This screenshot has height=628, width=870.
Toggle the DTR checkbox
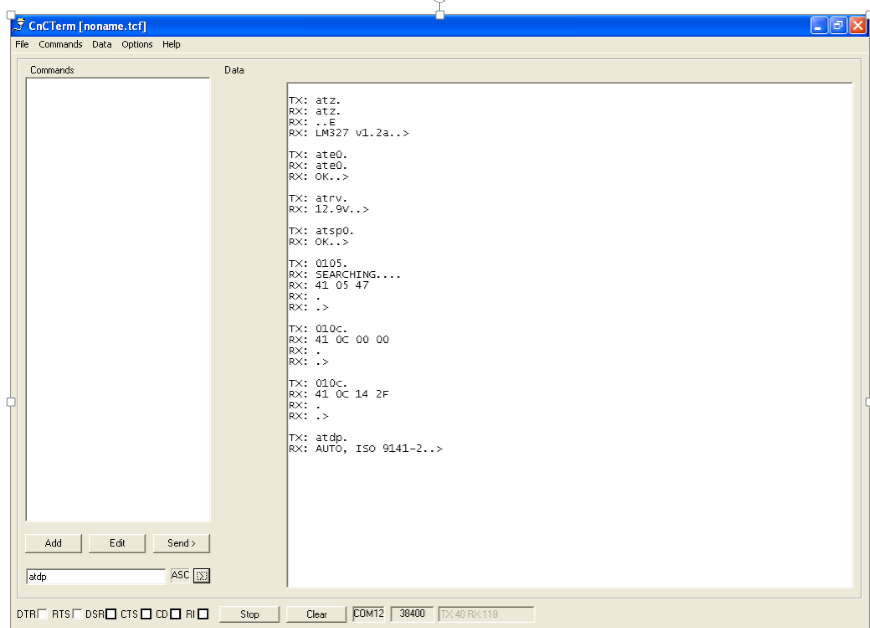tap(42, 614)
